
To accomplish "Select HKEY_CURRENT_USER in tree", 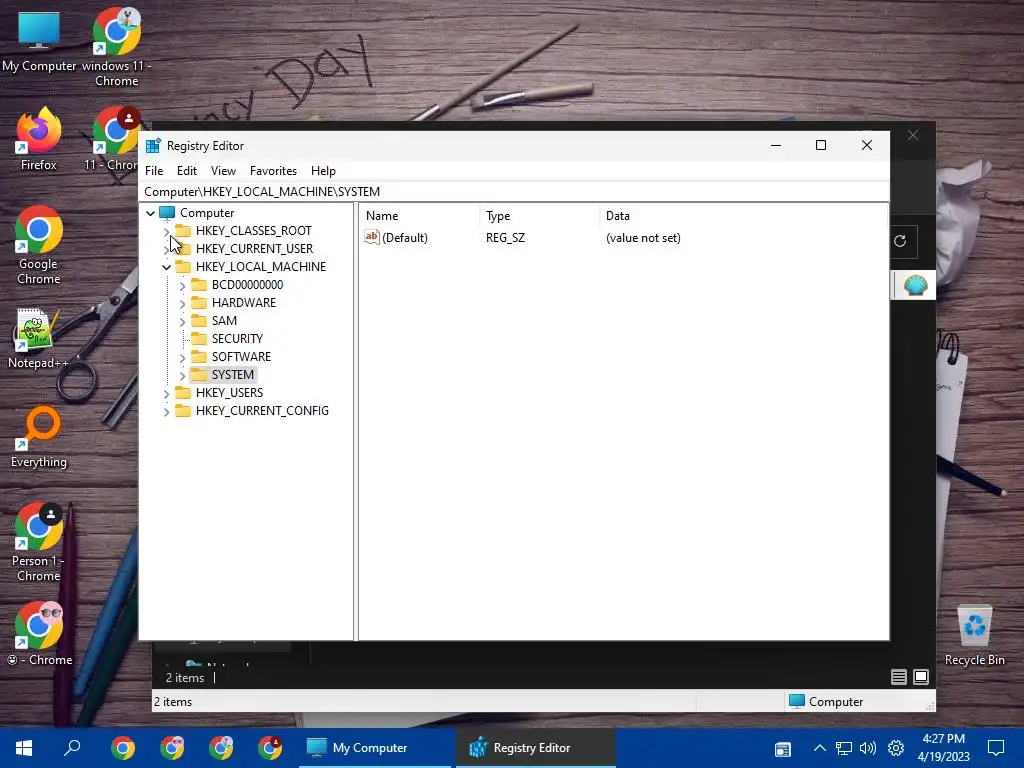I will pyautogui.click(x=254, y=249).
